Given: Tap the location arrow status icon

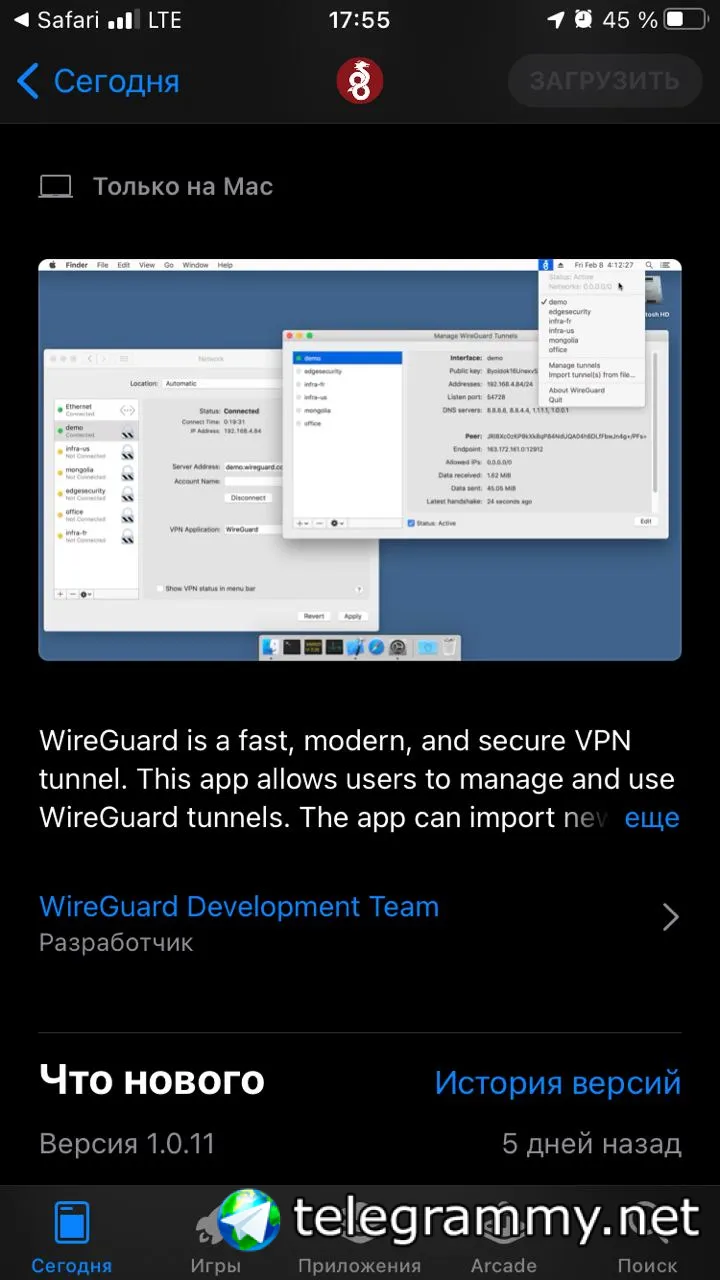Looking at the screenshot, I should pos(556,20).
